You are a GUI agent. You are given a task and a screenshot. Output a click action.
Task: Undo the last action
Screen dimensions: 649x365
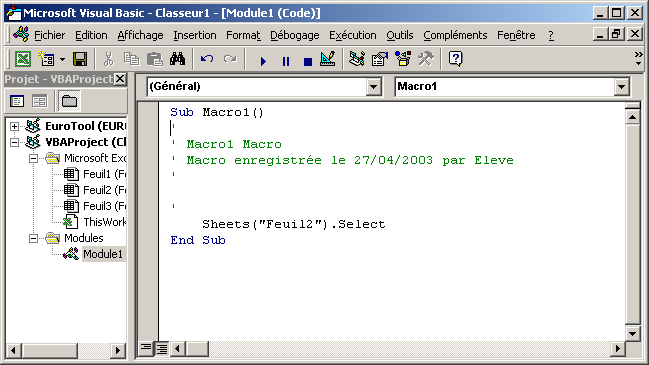coord(207,59)
